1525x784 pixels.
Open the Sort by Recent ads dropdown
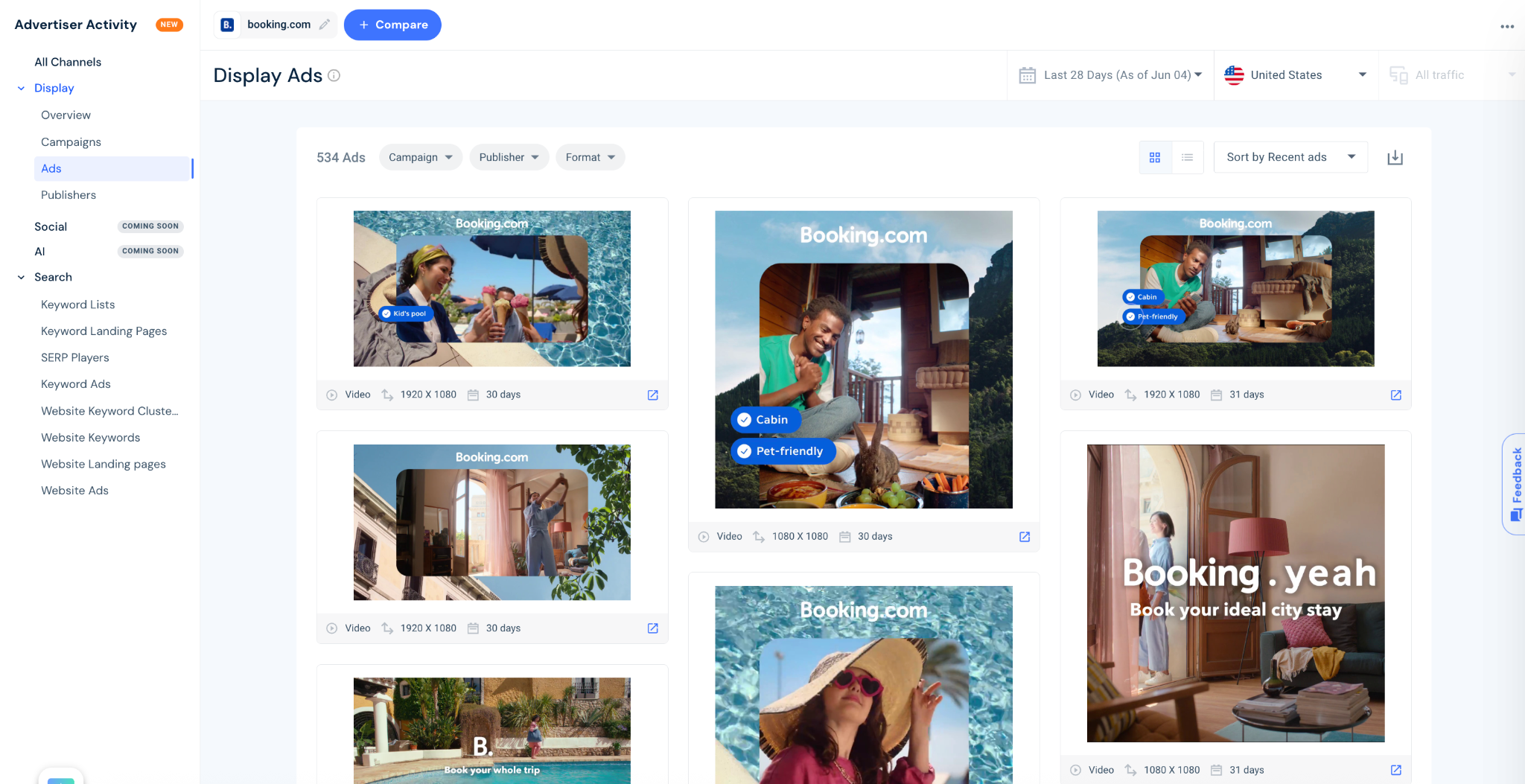coord(1290,157)
